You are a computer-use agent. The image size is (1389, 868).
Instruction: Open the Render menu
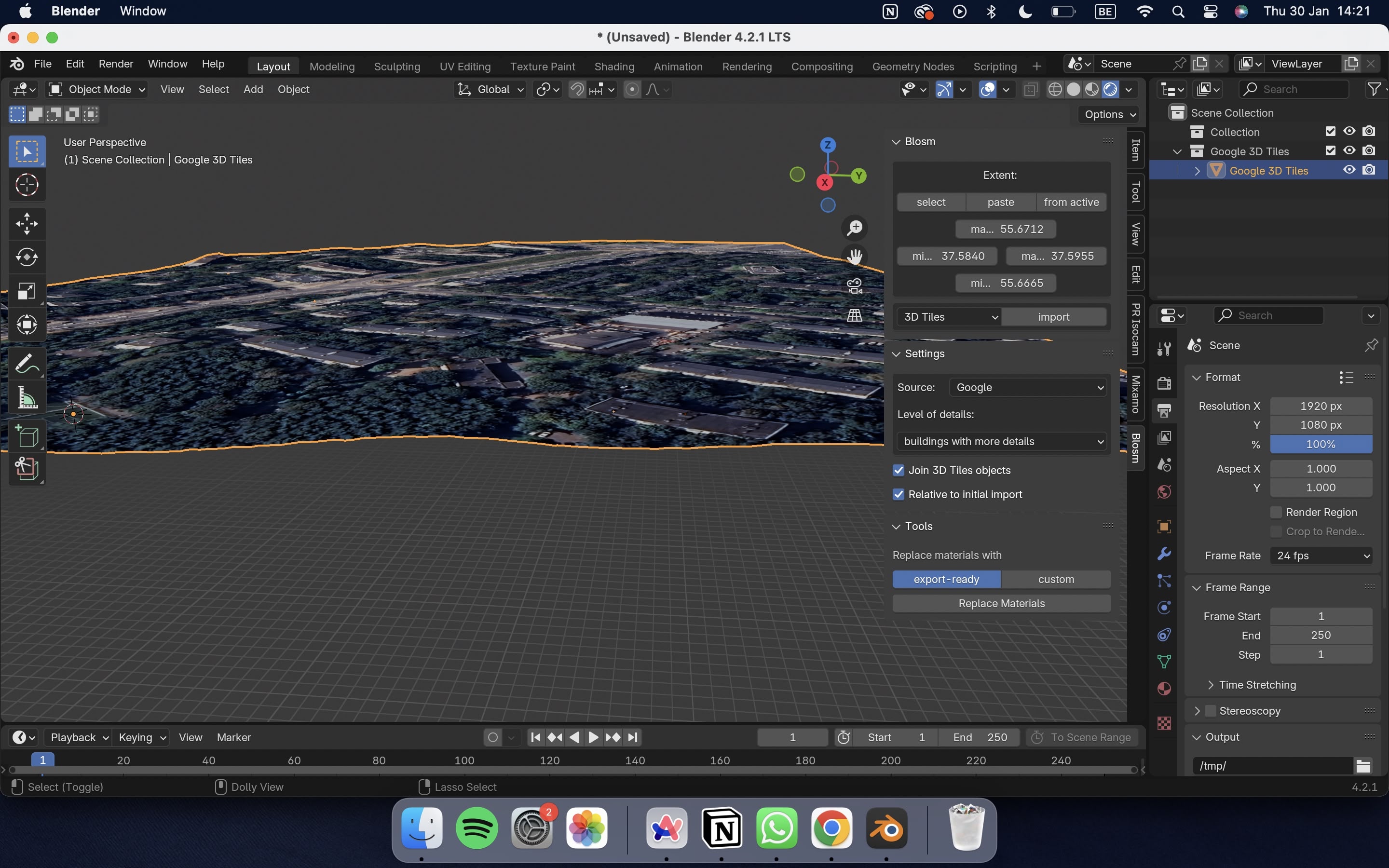[115, 64]
